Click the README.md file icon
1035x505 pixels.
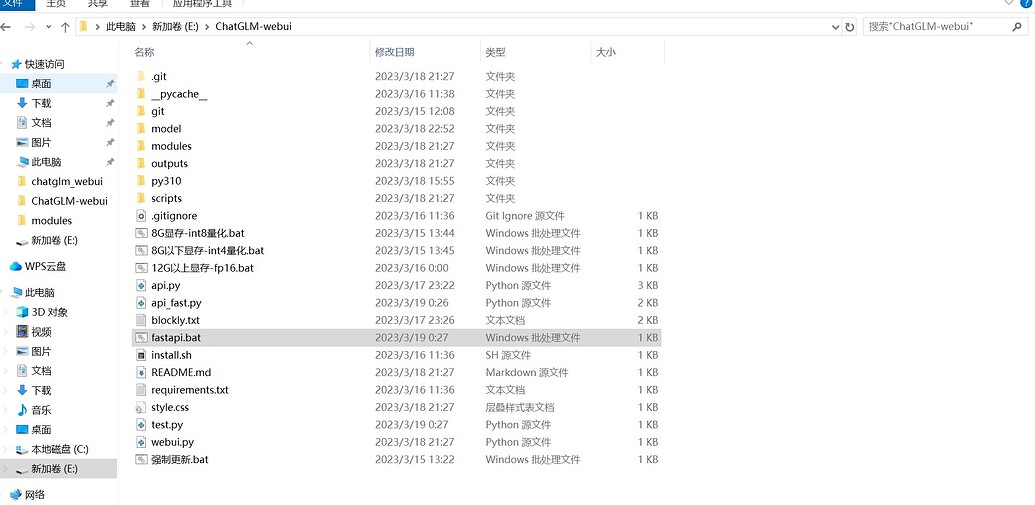click(x=141, y=372)
